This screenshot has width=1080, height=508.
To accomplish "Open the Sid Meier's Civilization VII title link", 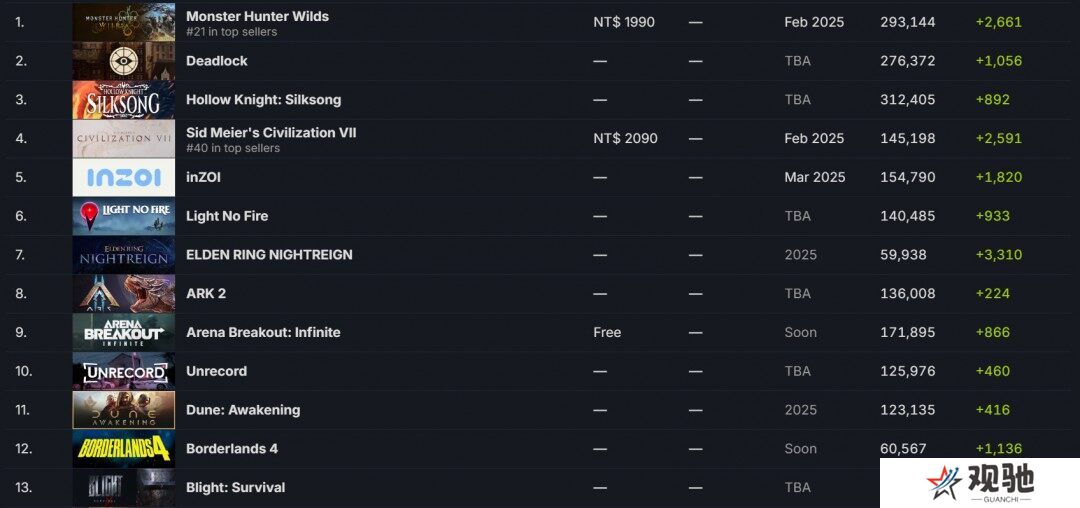I will click(271, 132).
